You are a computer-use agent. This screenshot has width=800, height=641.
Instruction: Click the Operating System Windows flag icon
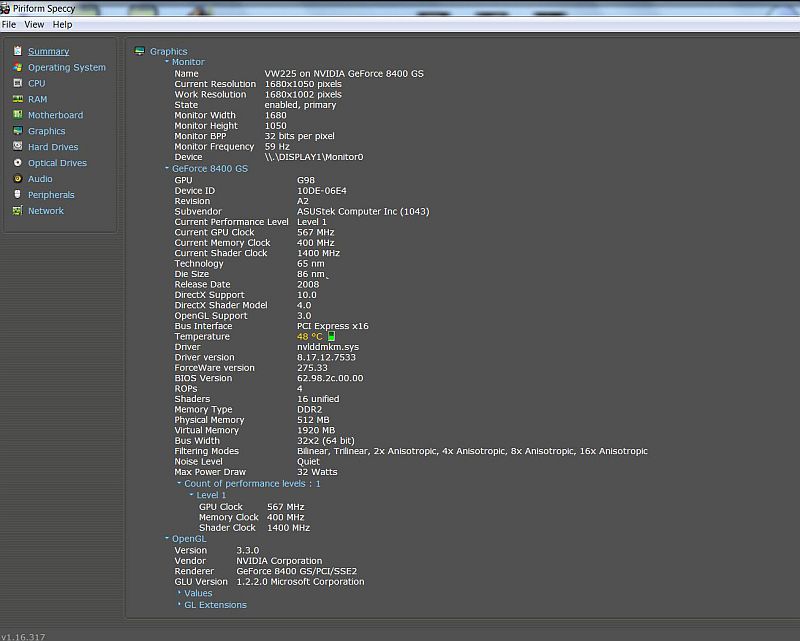(18, 67)
